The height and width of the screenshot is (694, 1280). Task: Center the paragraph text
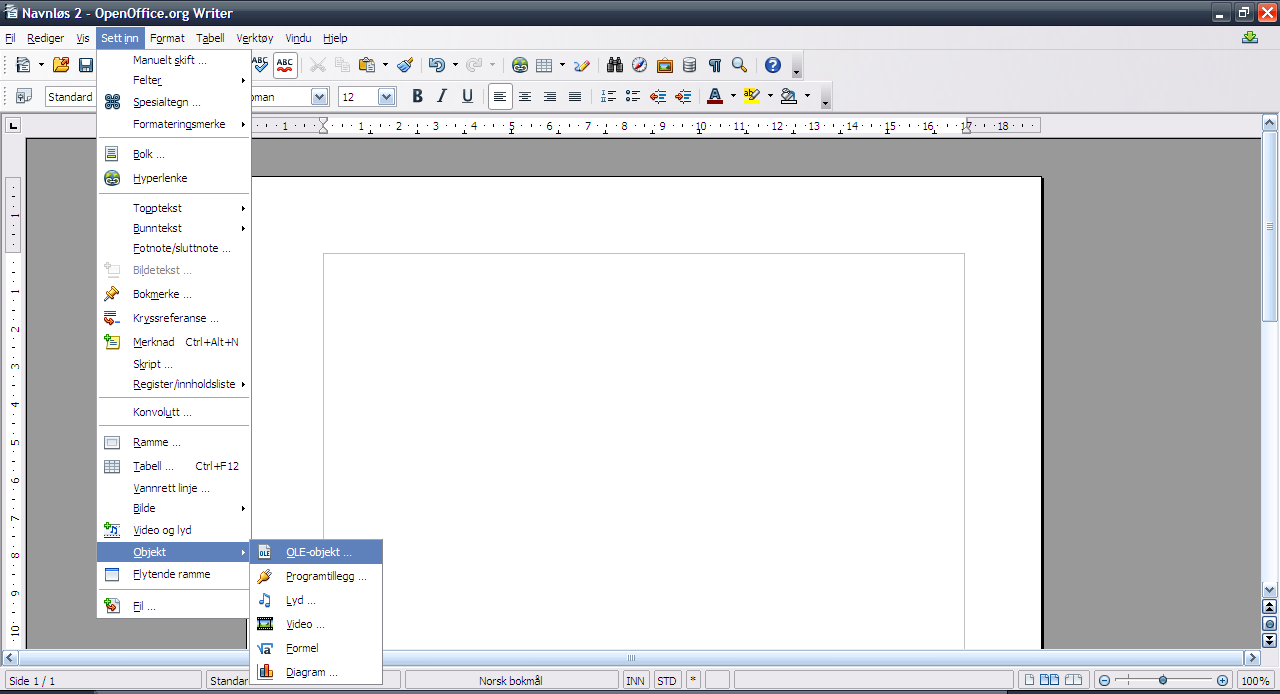coord(525,96)
